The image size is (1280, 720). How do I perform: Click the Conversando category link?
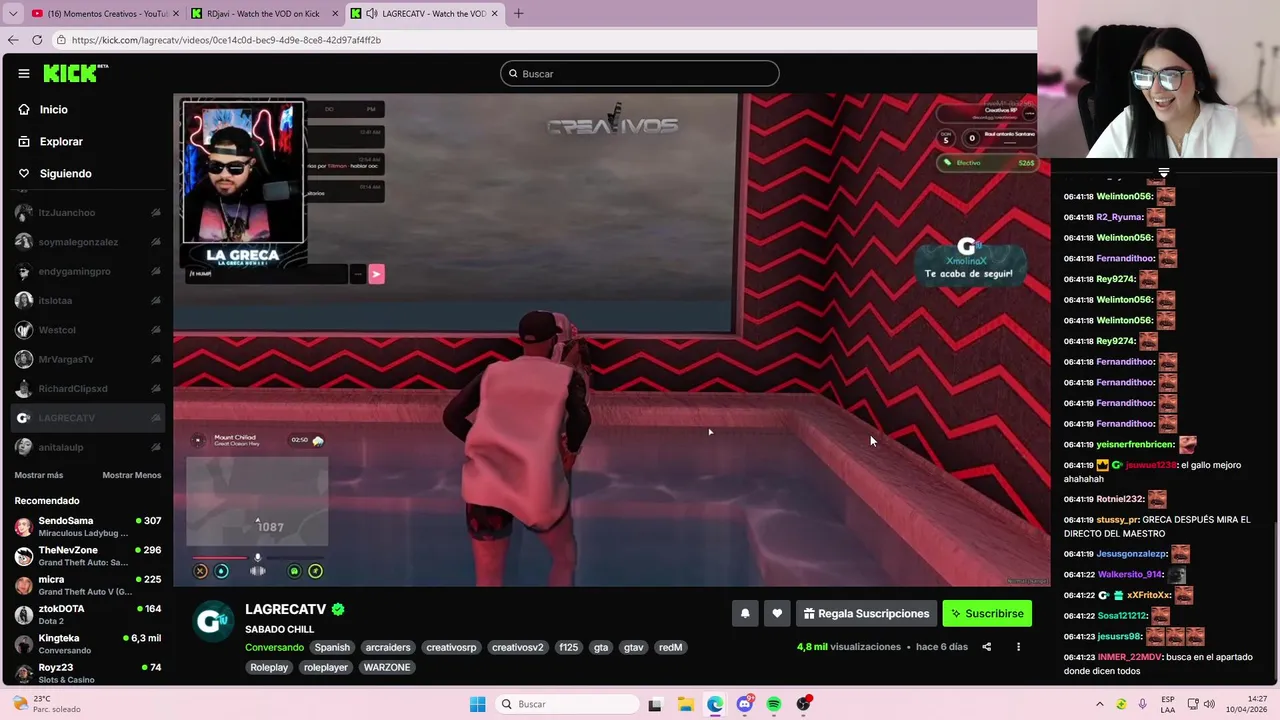pyautogui.click(x=275, y=647)
